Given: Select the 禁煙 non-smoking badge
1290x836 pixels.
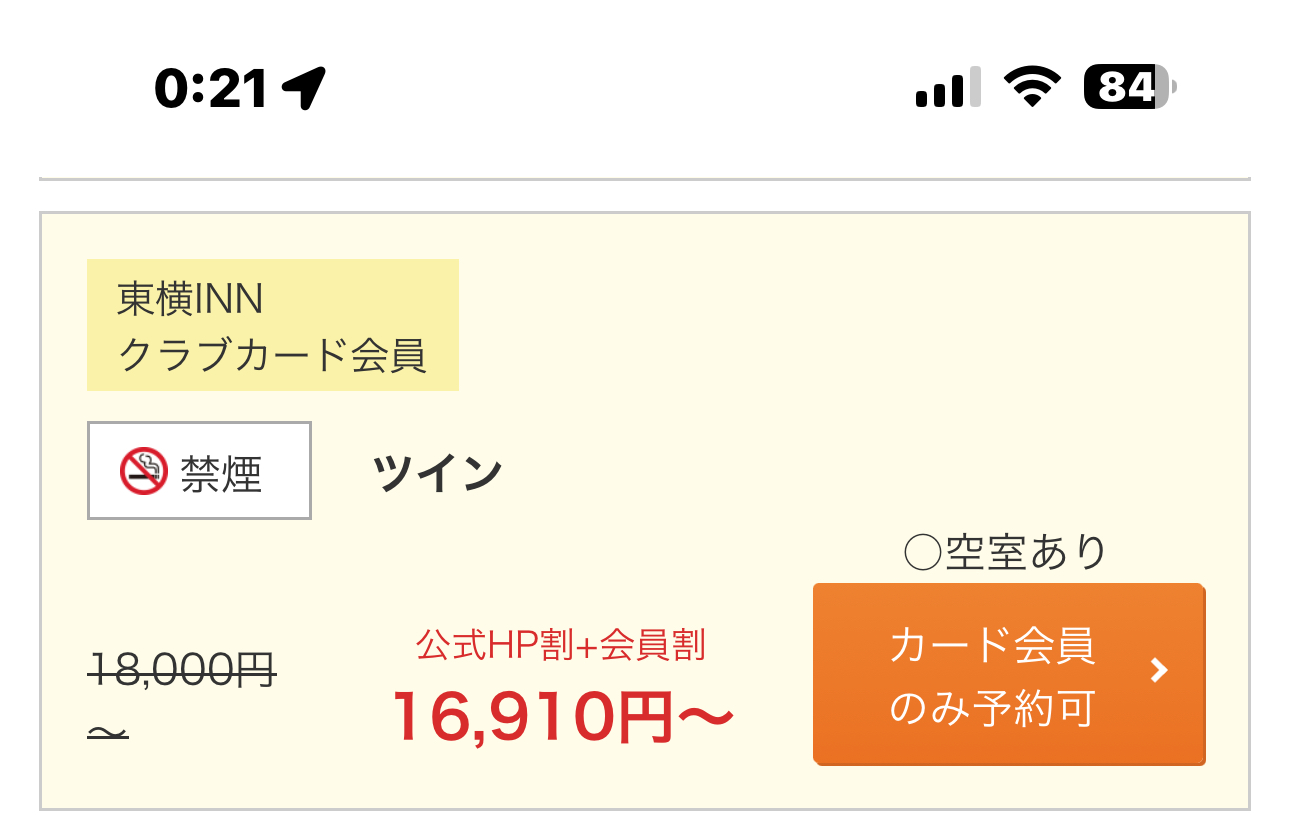Looking at the screenshot, I should point(199,471).
